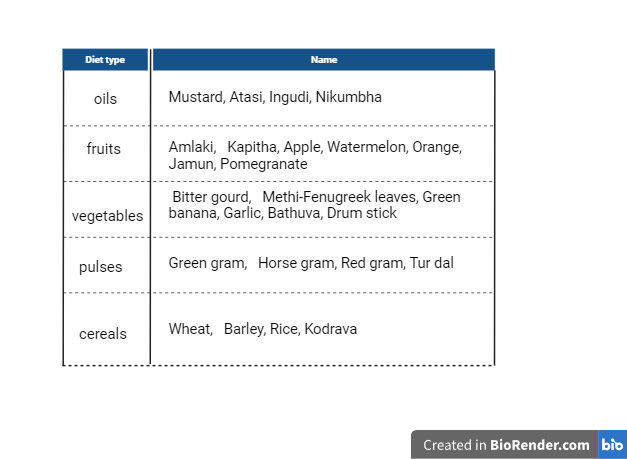627x459 pixels.
Task: Click the vegetables row label
Action: point(108,216)
